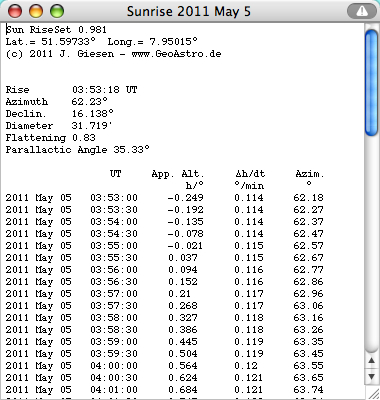Click the time 03:57:30
This screenshot has height=400, width=380.
(x=114, y=306)
